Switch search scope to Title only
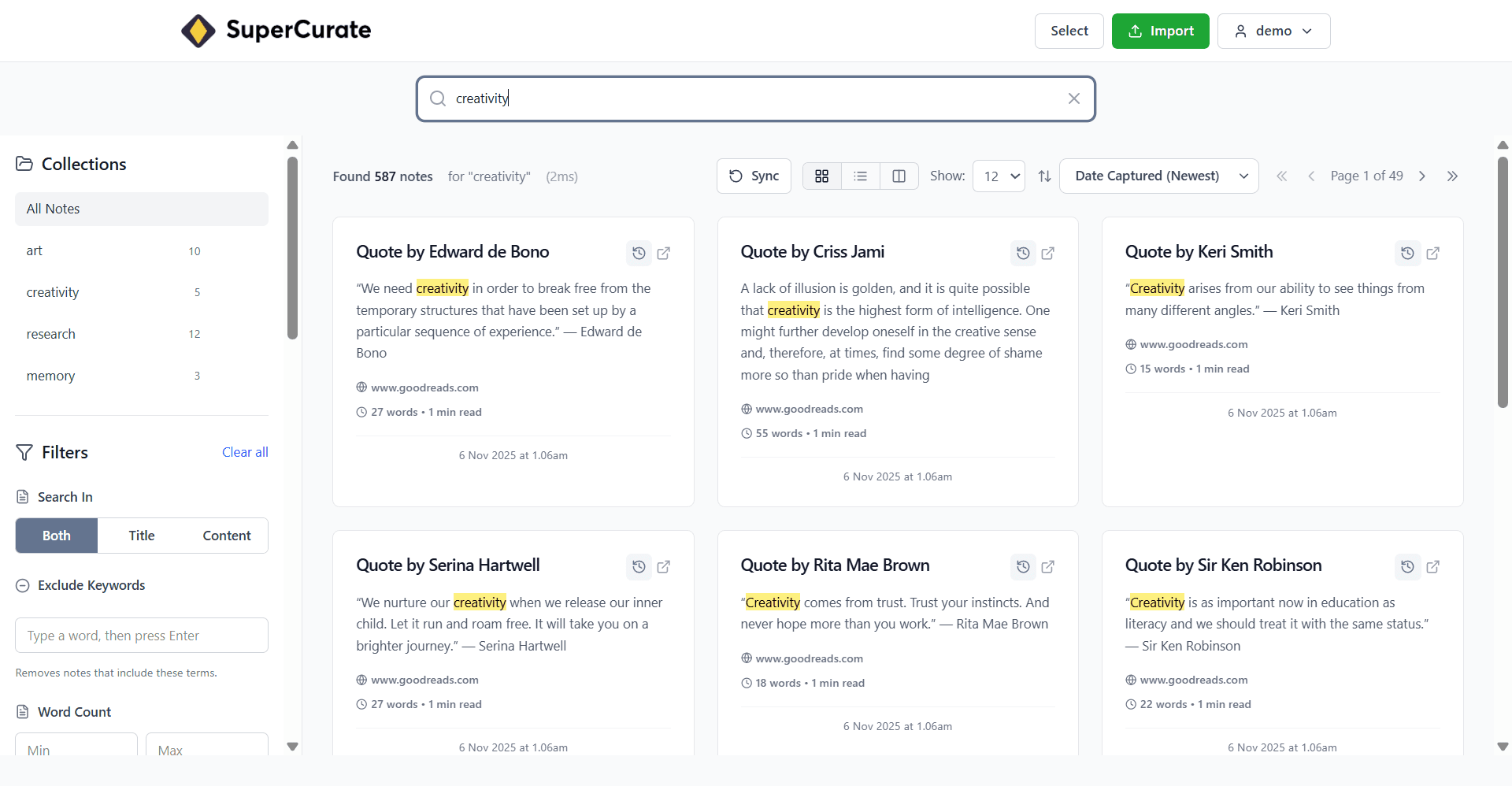 coord(142,535)
